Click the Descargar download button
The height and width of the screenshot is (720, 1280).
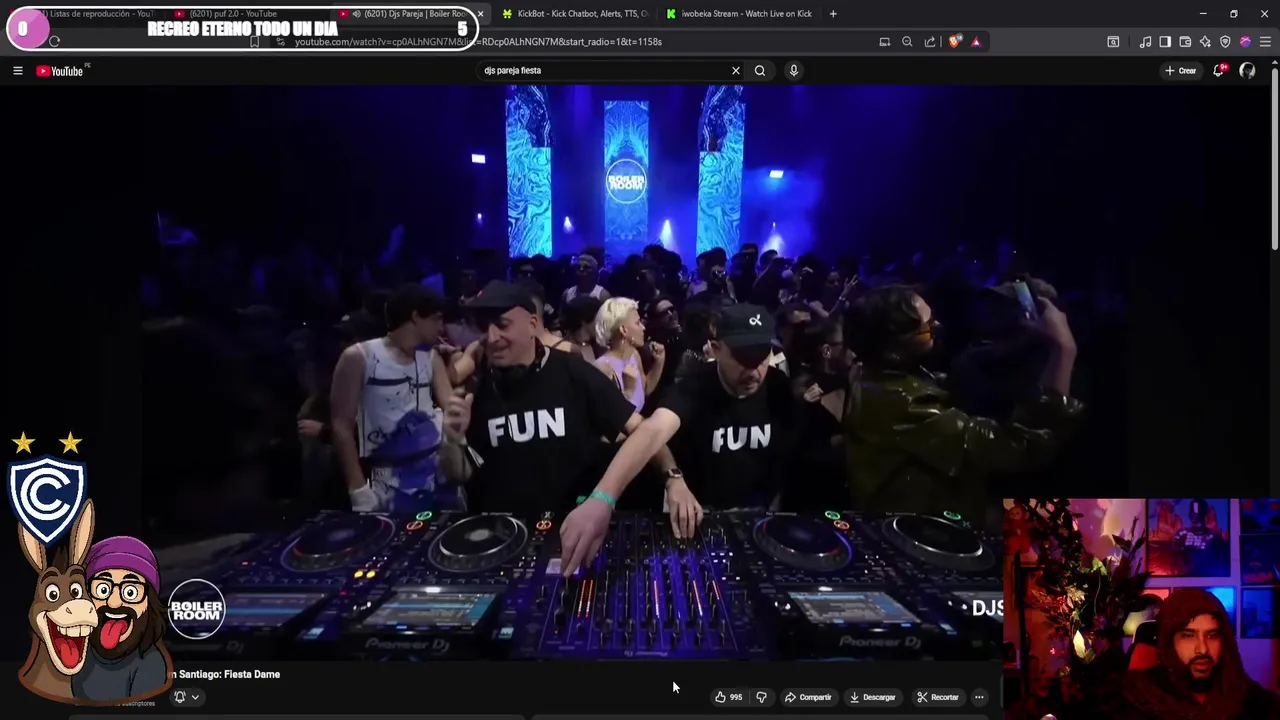[873, 697]
